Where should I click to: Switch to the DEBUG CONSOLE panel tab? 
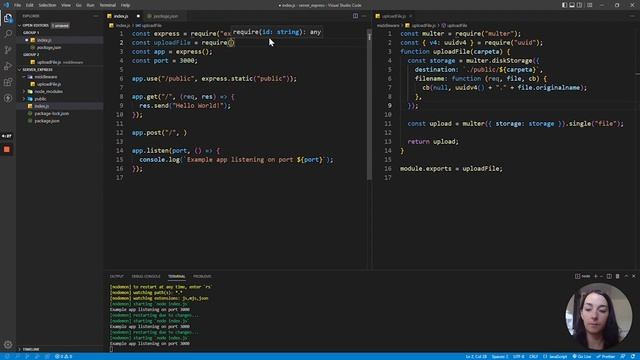pyautogui.click(x=146, y=276)
